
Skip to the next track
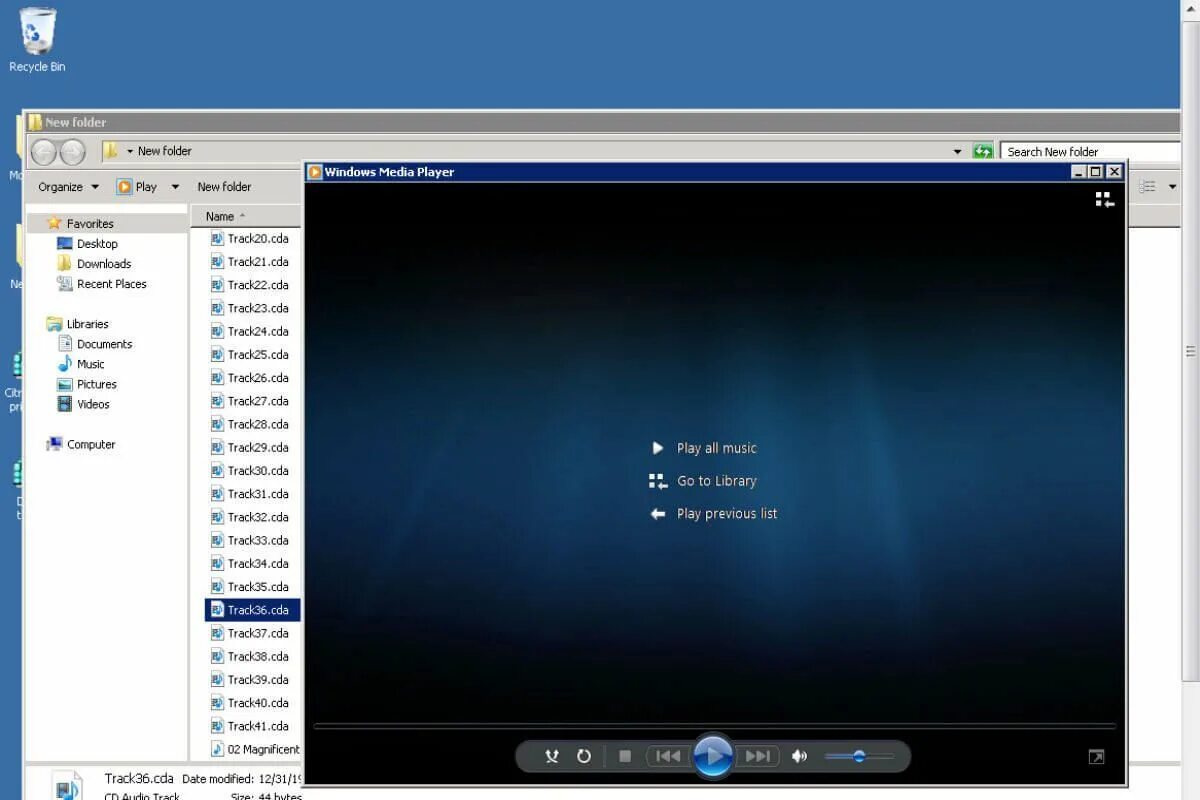758,756
